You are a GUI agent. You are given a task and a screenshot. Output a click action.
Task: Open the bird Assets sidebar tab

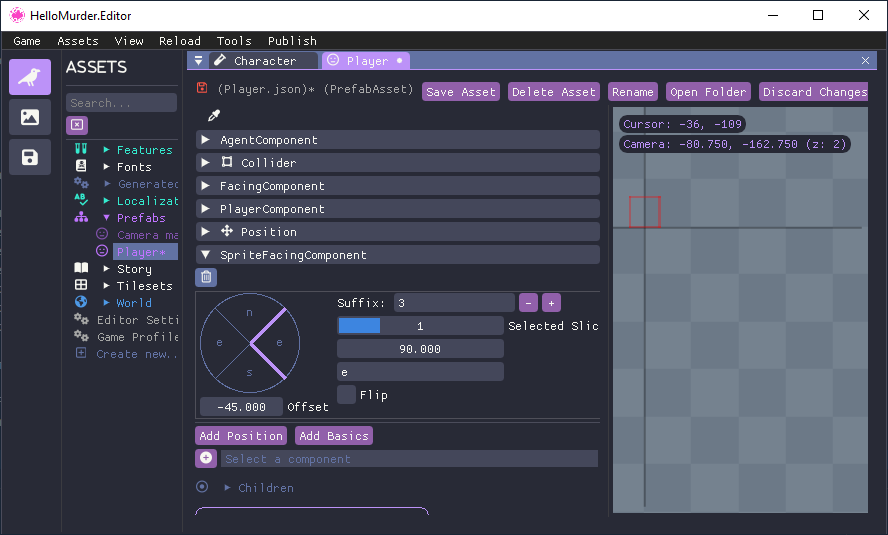click(30, 77)
